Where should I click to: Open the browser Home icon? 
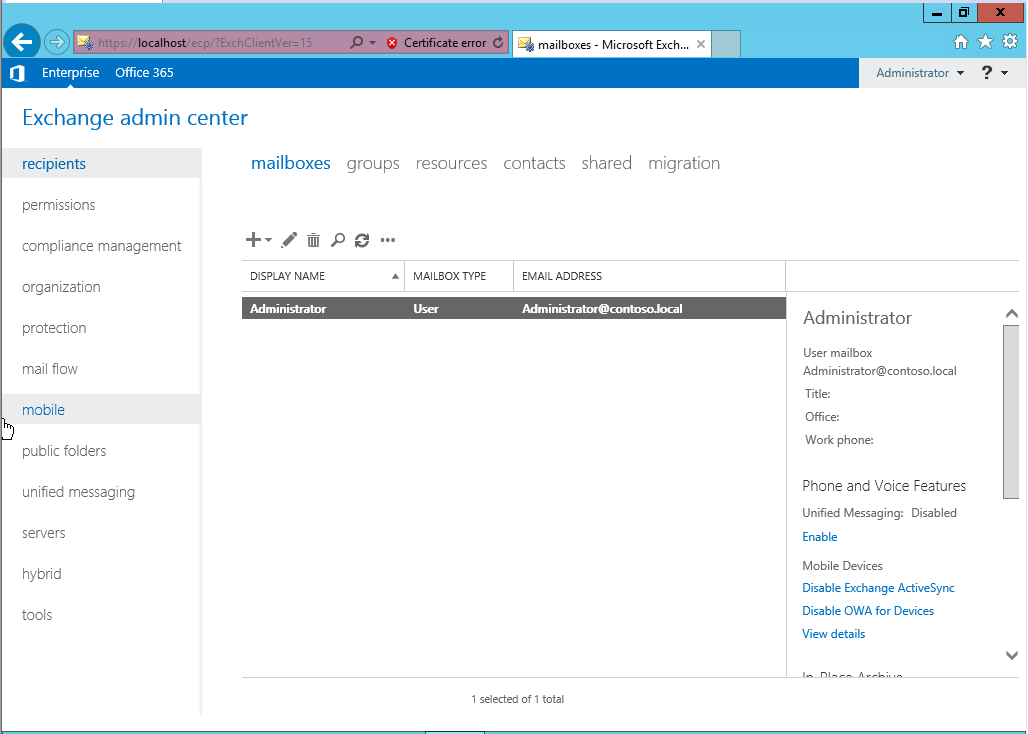pyautogui.click(x=960, y=43)
